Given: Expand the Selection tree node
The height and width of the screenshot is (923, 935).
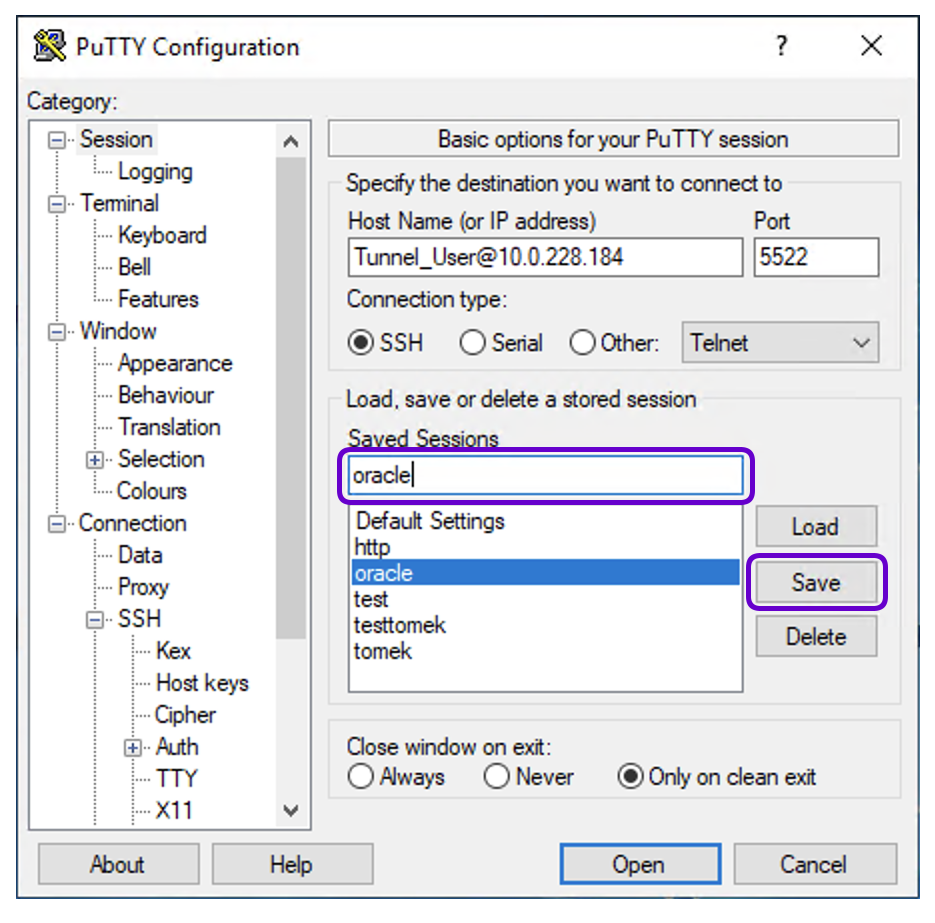Looking at the screenshot, I should click(96, 460).
